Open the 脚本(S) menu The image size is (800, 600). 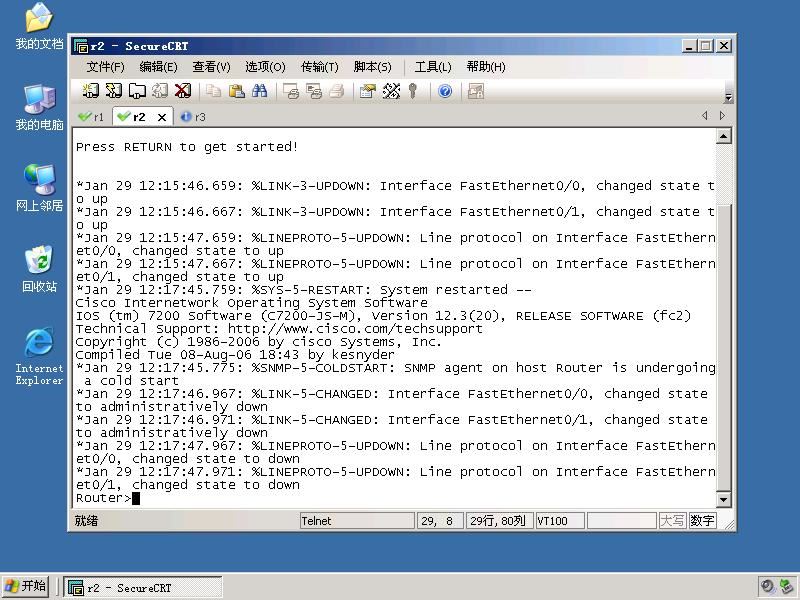372,67
